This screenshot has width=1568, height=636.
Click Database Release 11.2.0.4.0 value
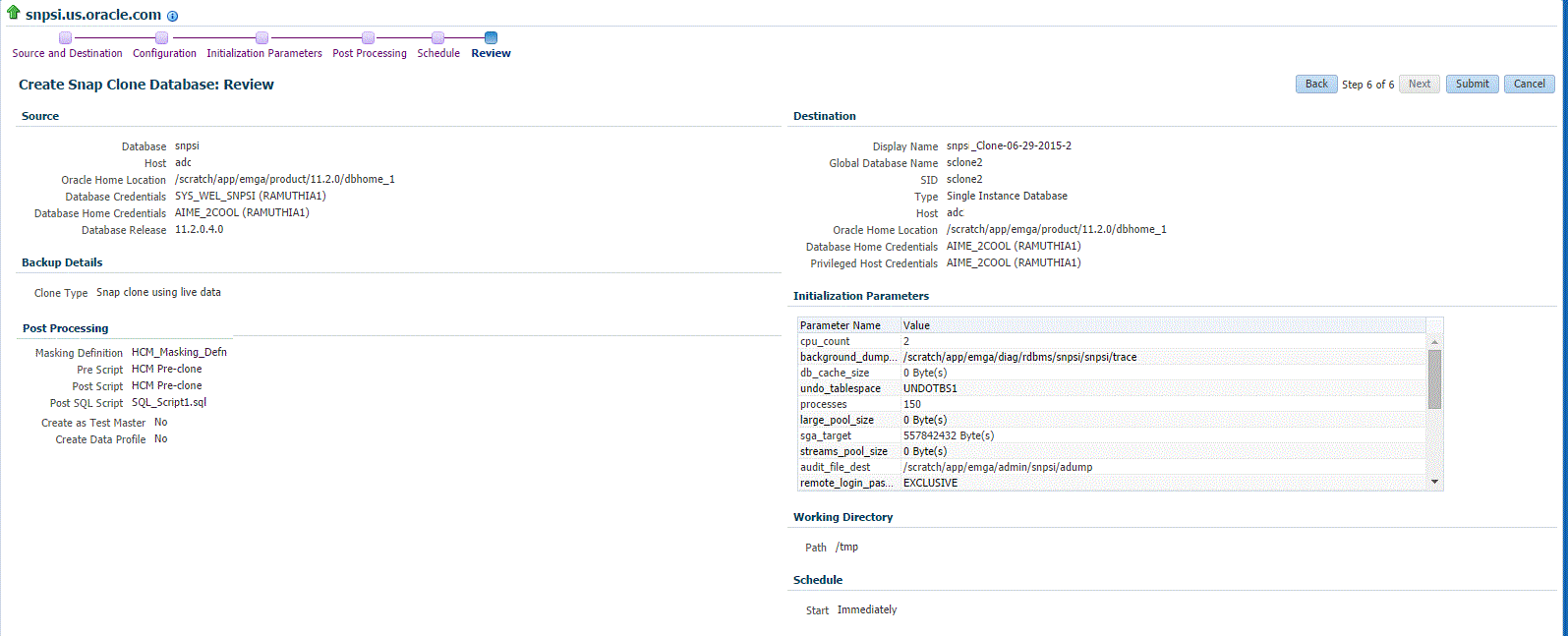199,230
